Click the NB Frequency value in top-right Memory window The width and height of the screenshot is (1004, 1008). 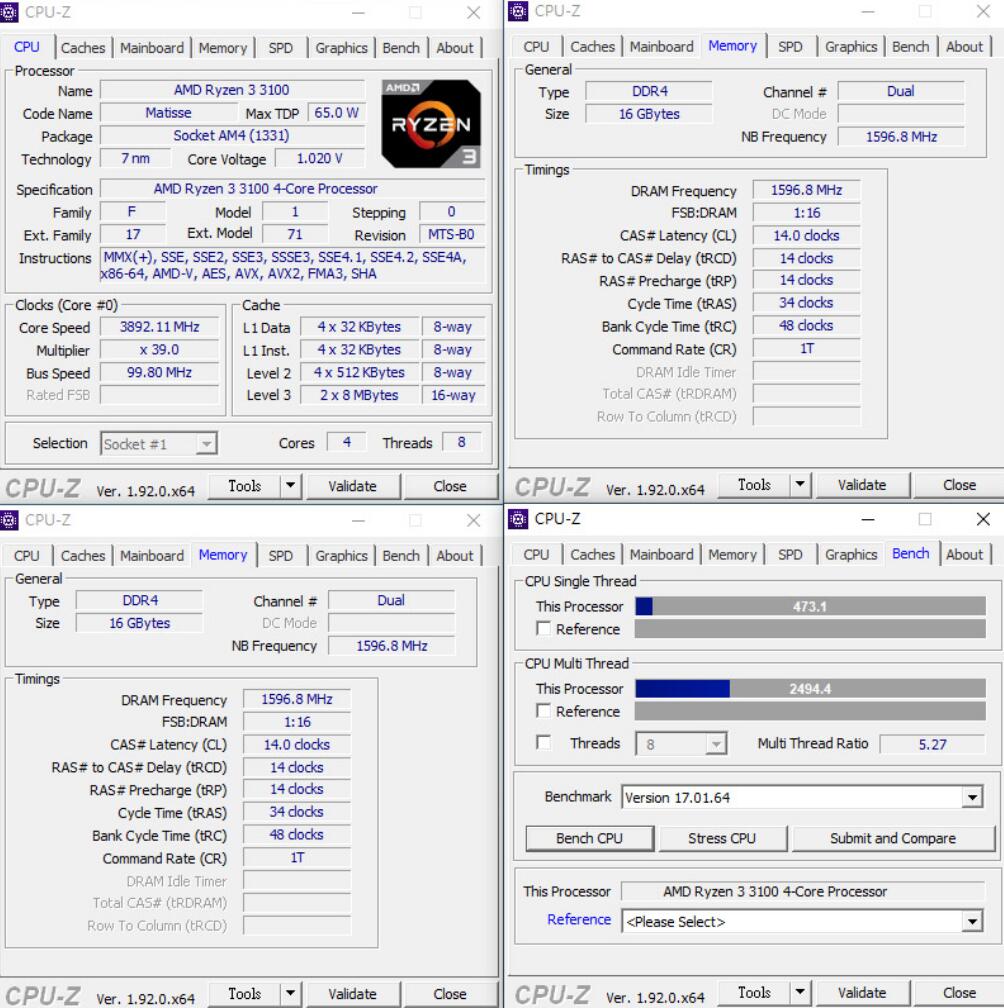point(901,137)
